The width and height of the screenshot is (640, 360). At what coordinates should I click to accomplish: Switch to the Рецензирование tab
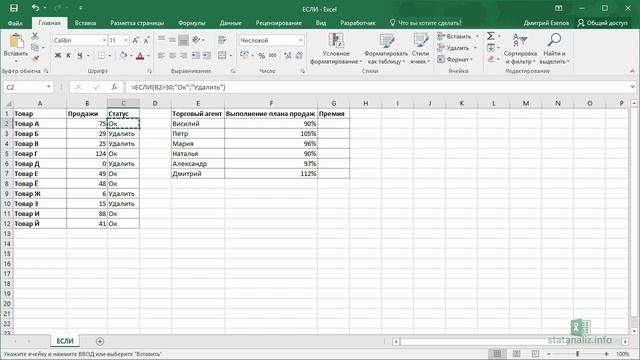coord(278,23)
